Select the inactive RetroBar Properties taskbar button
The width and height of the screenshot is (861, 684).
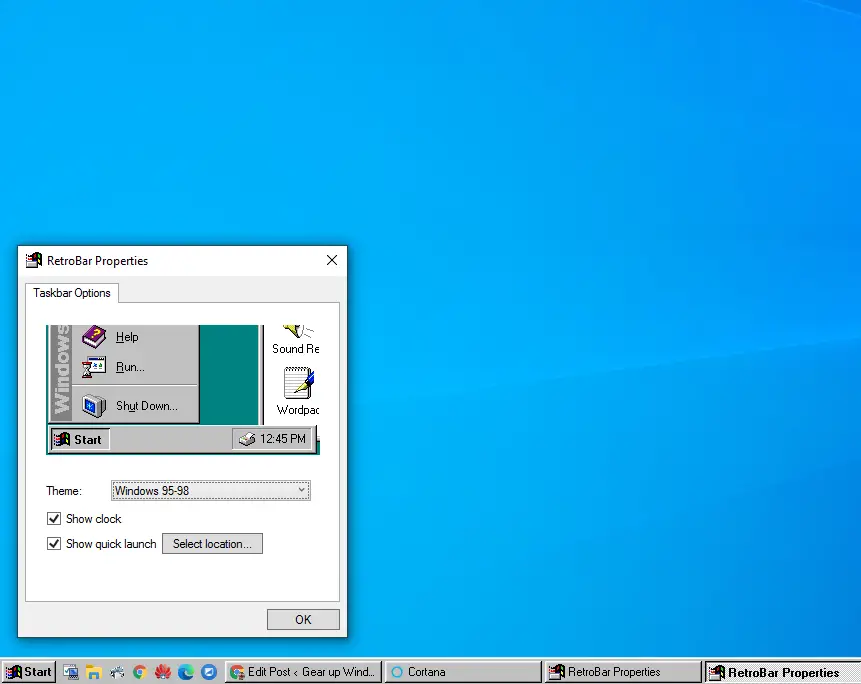[x=623, y=672]
